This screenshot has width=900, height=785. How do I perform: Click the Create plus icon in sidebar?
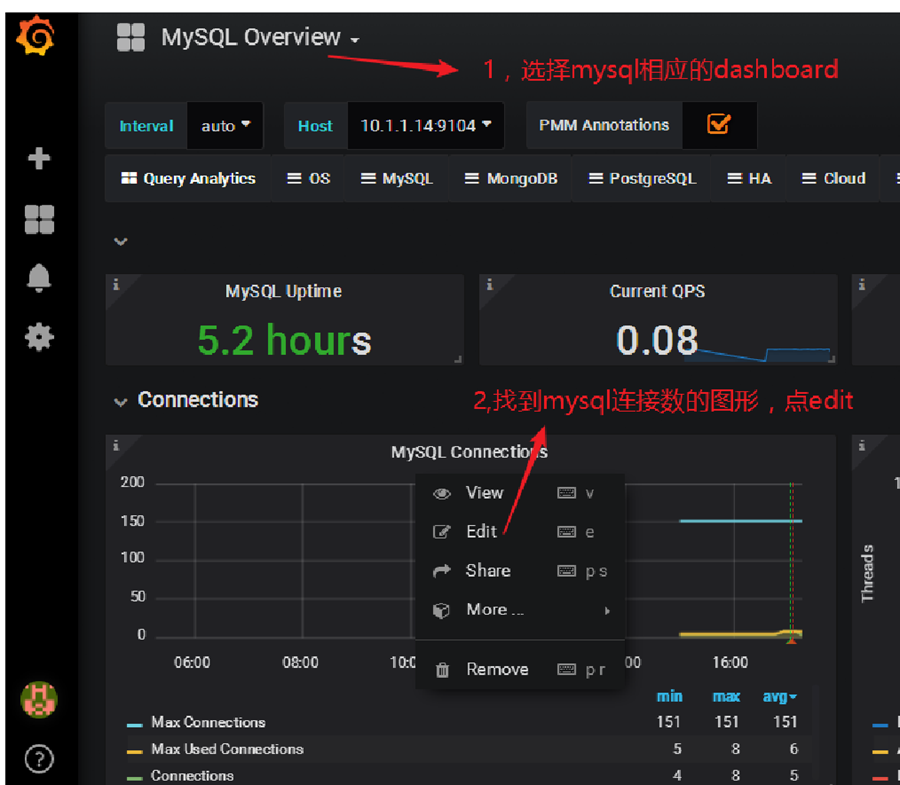pos(39,158)
